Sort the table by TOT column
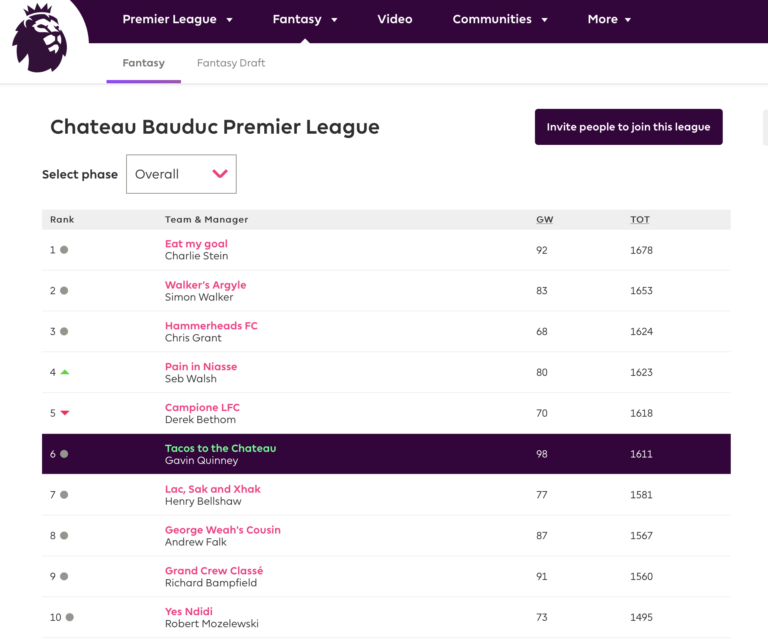The height and width of the screenshot is (642, 768). tap(640, 219)
